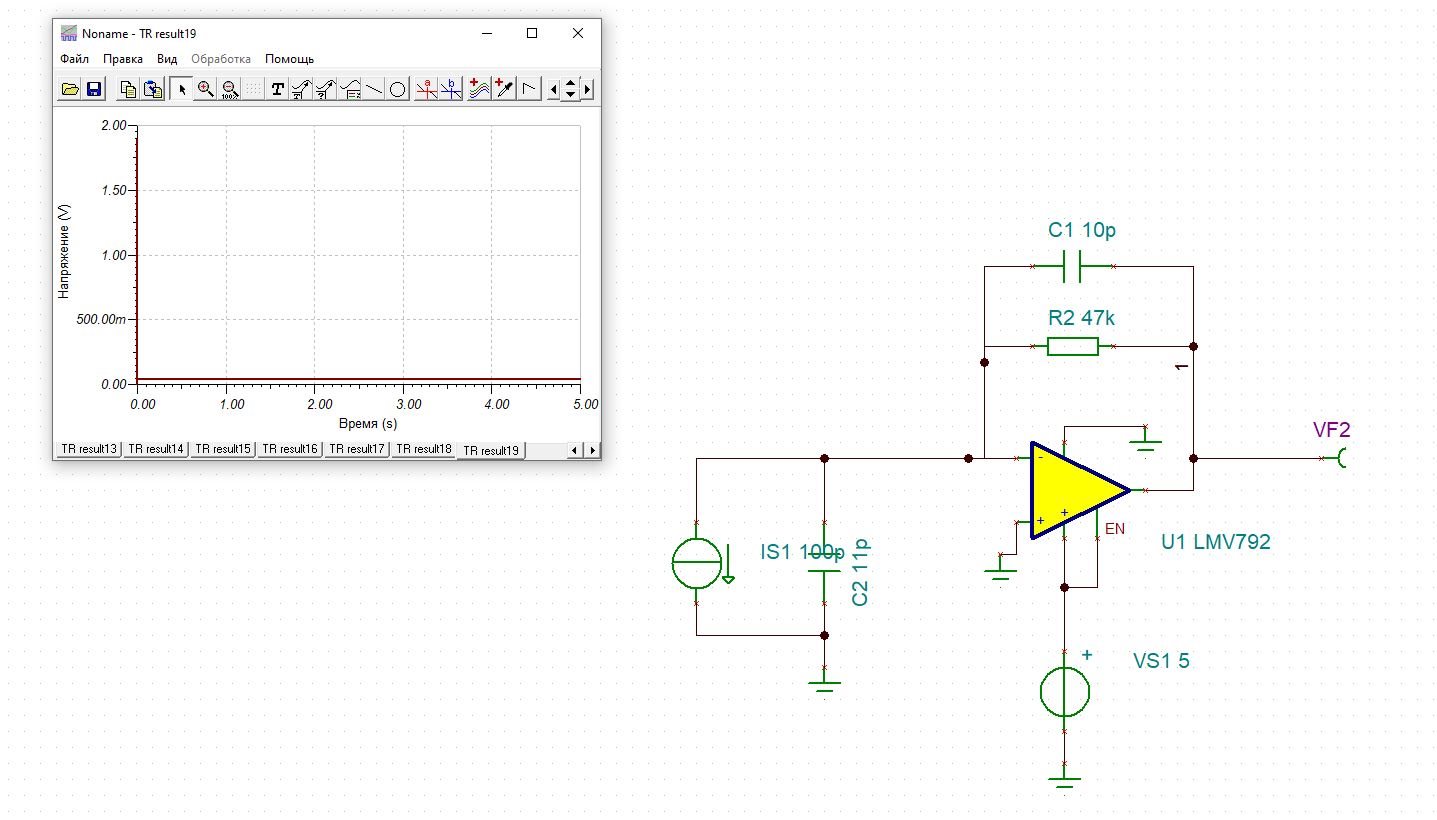Switch to TR result17 tab
This screenshot has width=1437, height=820.
tap(357, 449)
